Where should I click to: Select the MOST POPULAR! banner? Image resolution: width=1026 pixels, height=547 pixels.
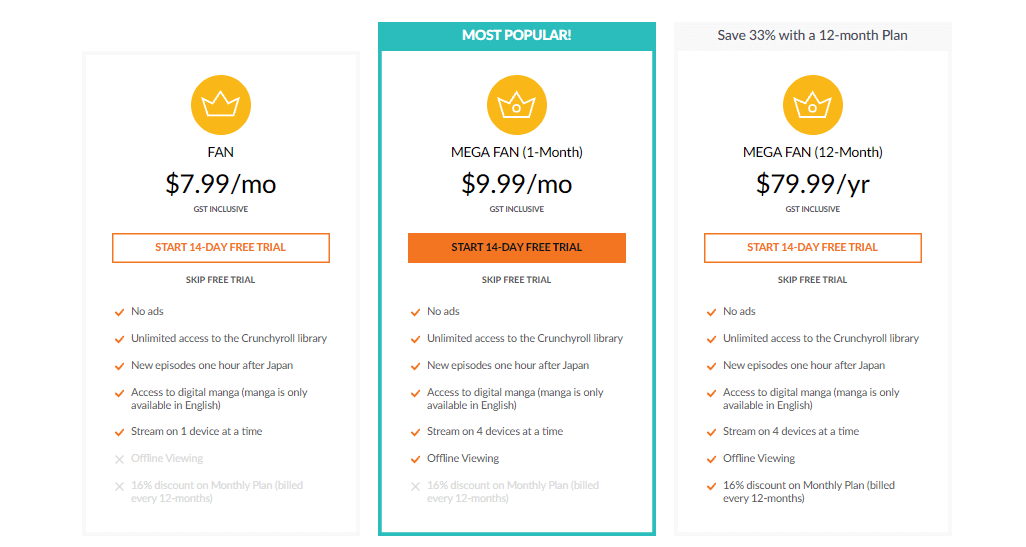point(517,35)
